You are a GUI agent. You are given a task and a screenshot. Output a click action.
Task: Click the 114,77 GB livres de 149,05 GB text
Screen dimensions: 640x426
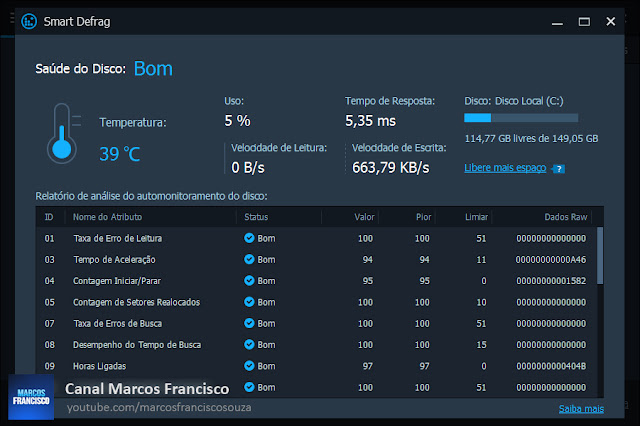[x=531, y=139]
